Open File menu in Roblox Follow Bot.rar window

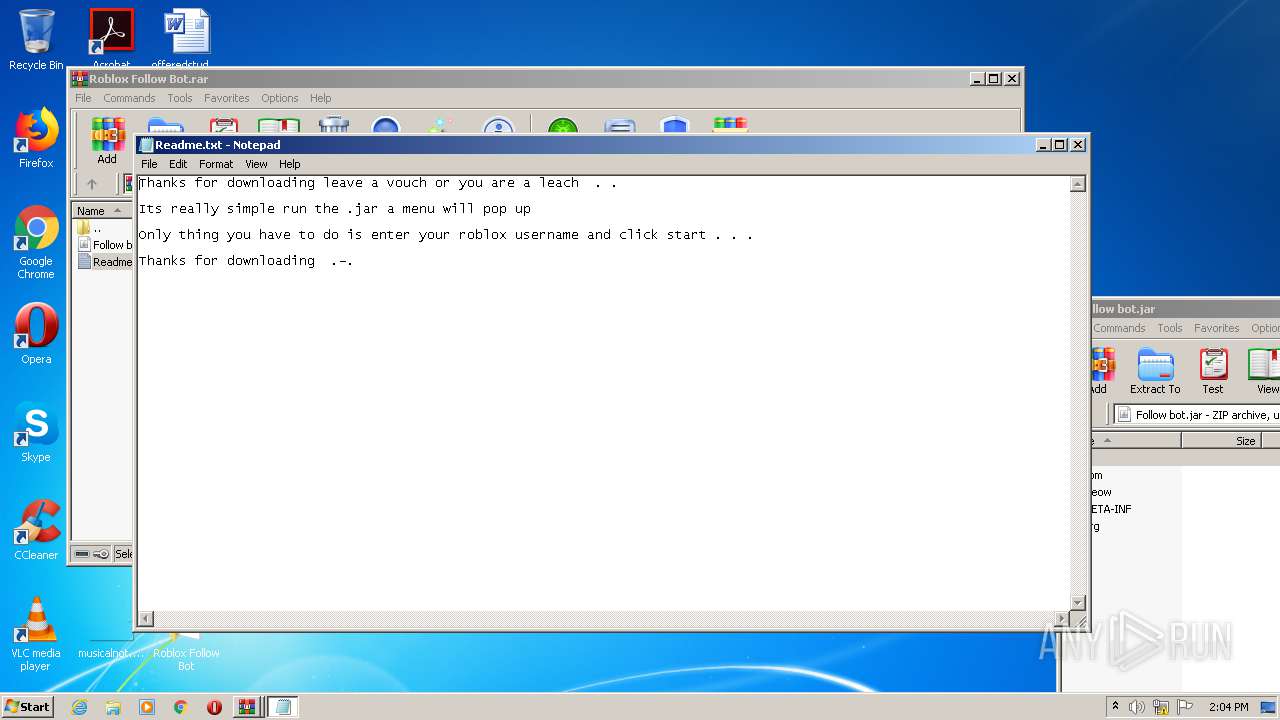tap(83, 98)
